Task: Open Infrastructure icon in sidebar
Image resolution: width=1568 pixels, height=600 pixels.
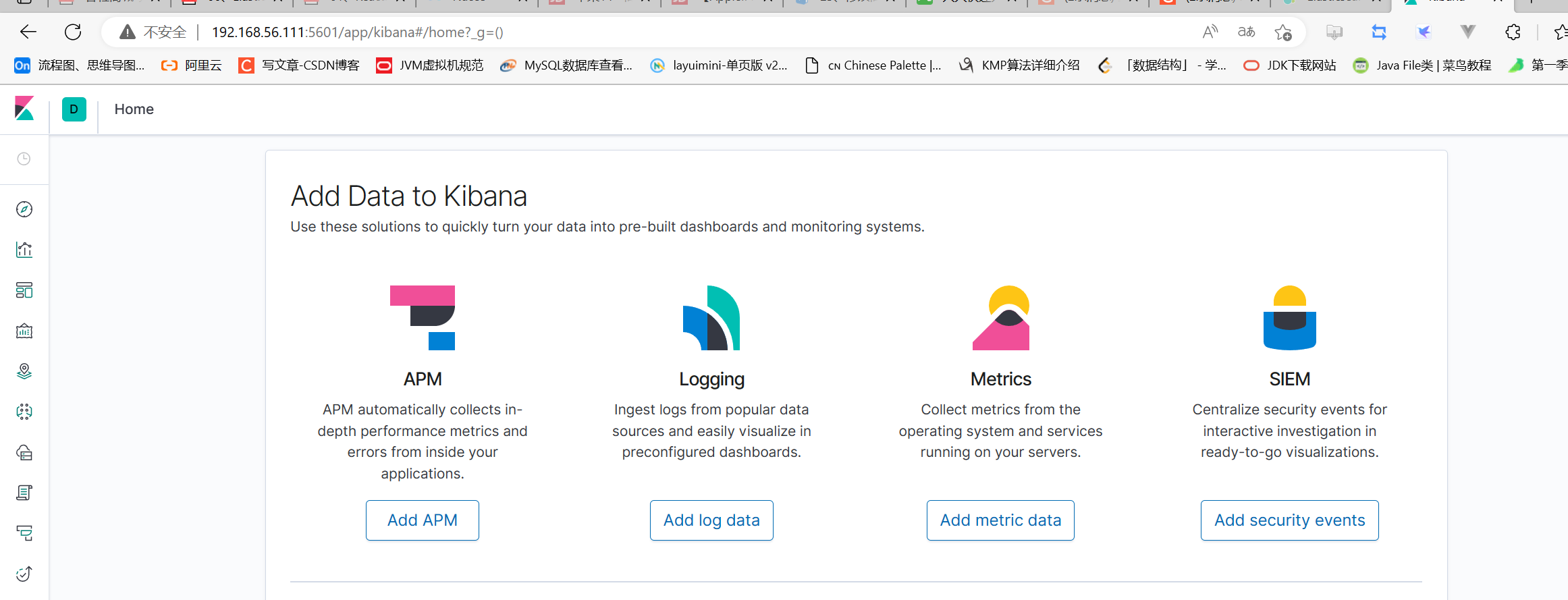Action: pyautogui.click(x=24, y=452)
